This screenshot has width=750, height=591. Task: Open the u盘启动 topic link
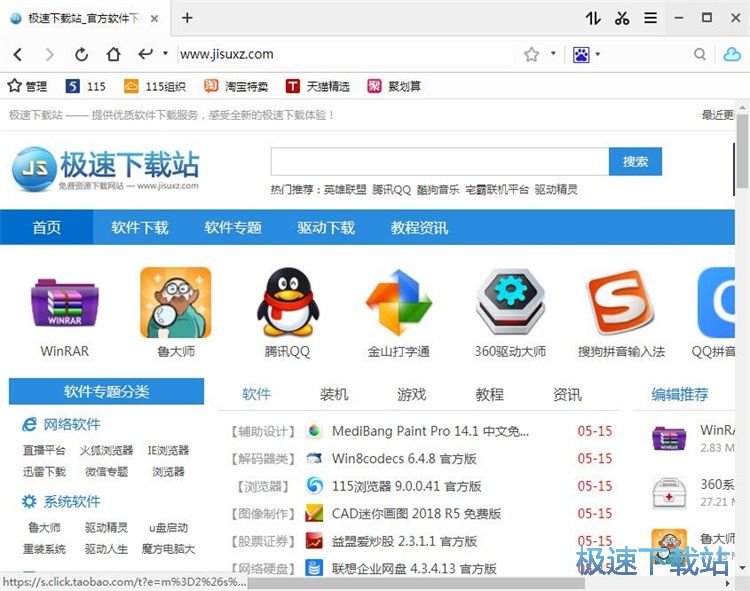point(168,528)
